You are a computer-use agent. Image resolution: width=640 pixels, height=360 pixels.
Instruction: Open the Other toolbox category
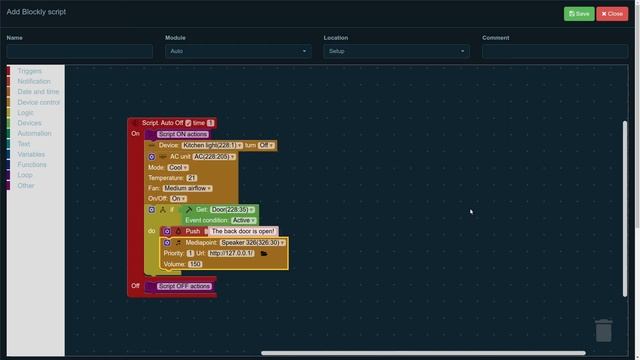(25, 186)
